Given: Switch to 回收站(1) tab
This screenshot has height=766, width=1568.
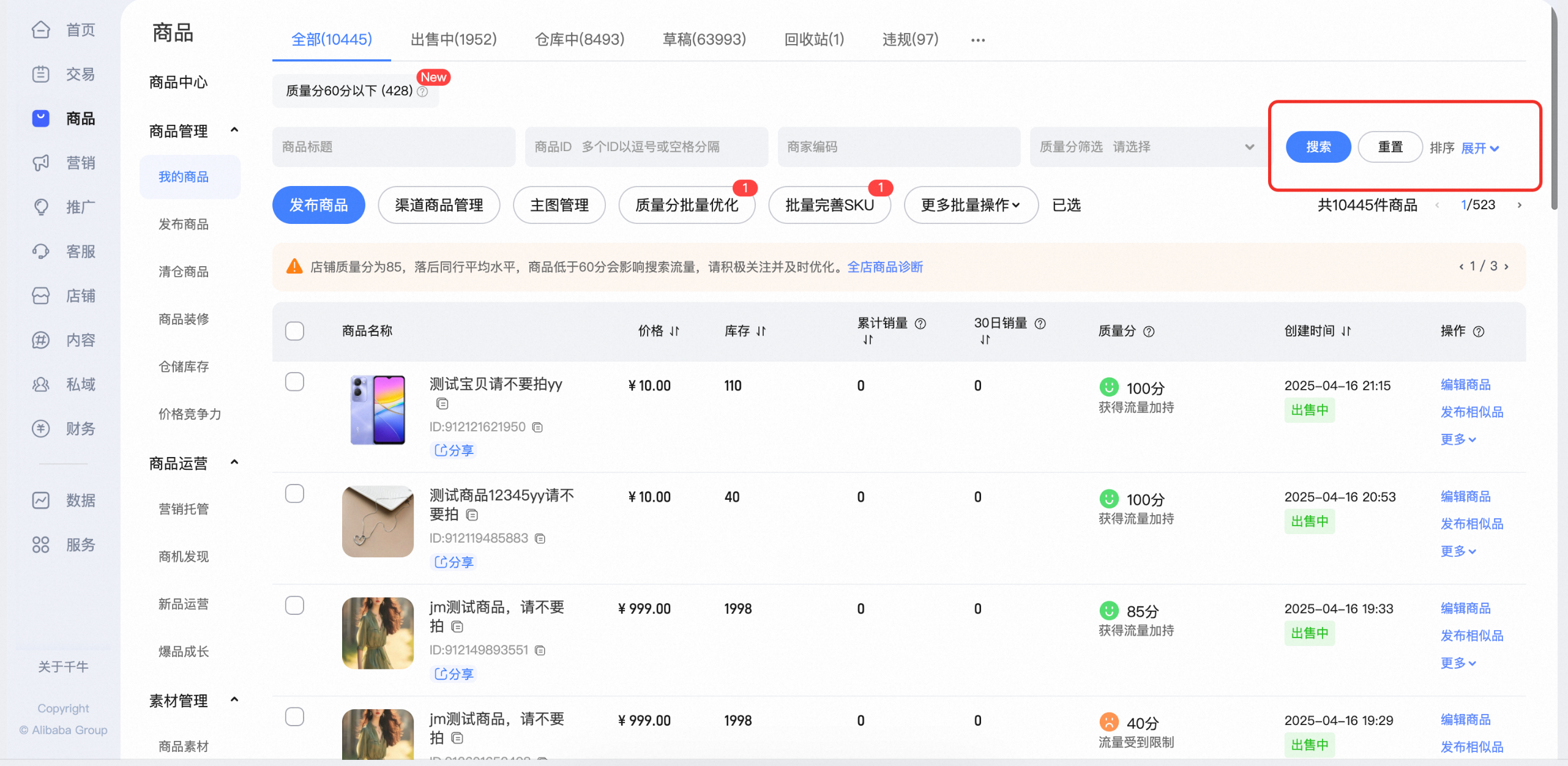Looking at the screenshot, I should click(x=814, y=39).
